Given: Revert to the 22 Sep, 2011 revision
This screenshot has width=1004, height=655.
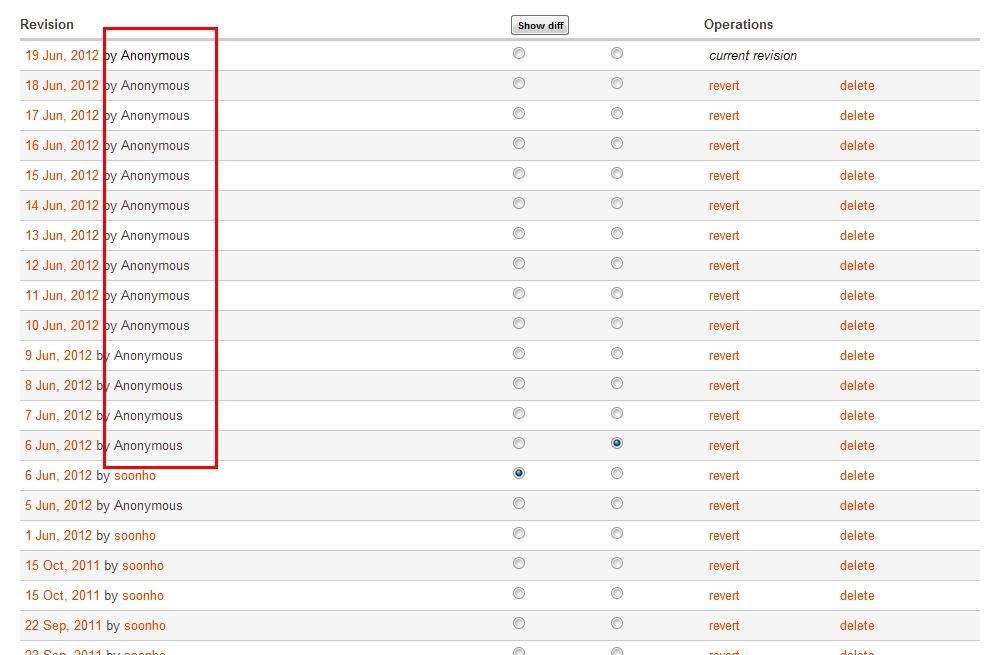Looking at the screenshot, I should click(724, 626).
